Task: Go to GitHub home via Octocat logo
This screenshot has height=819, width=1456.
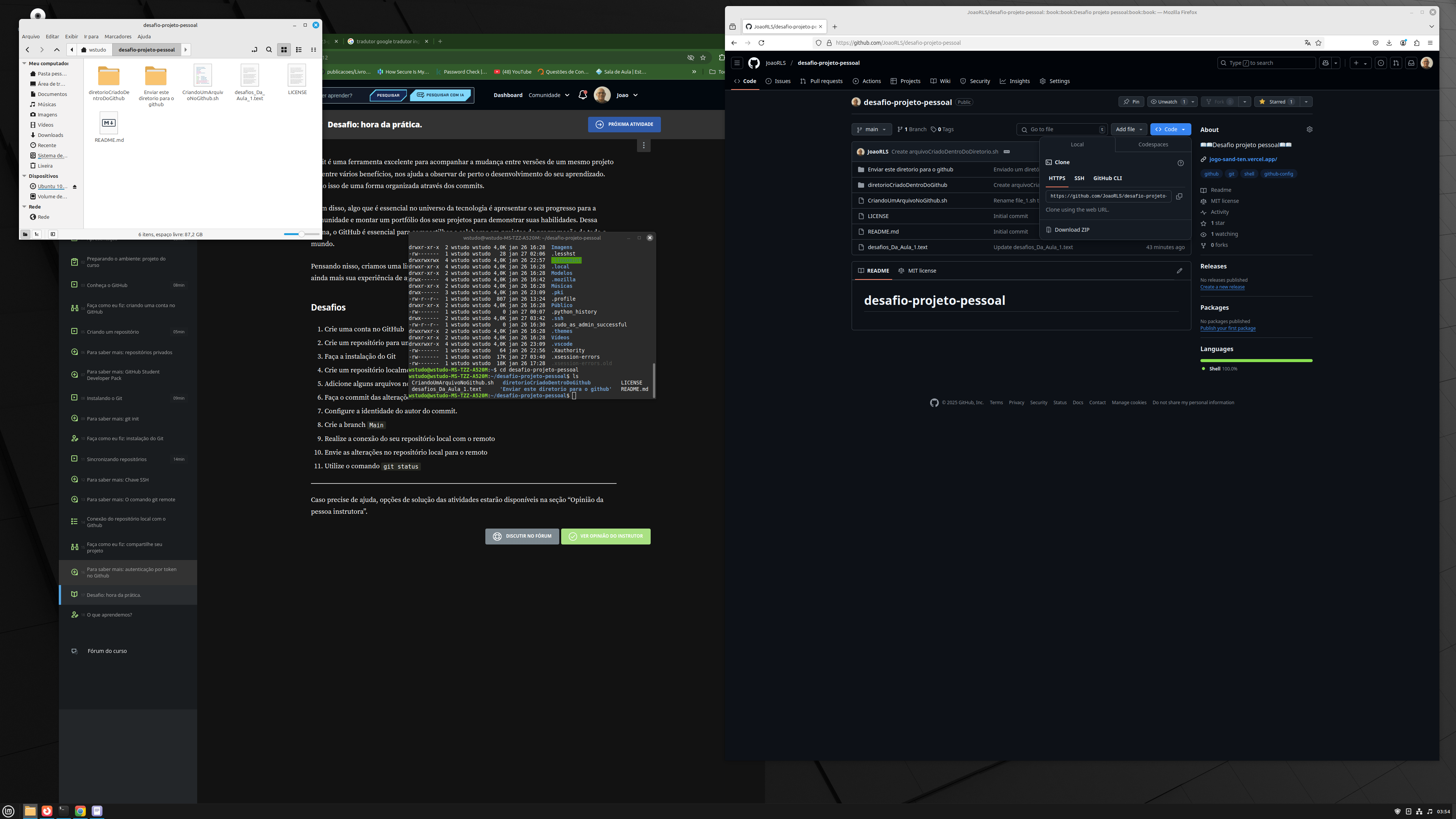Action: click(x=754, y=63)
